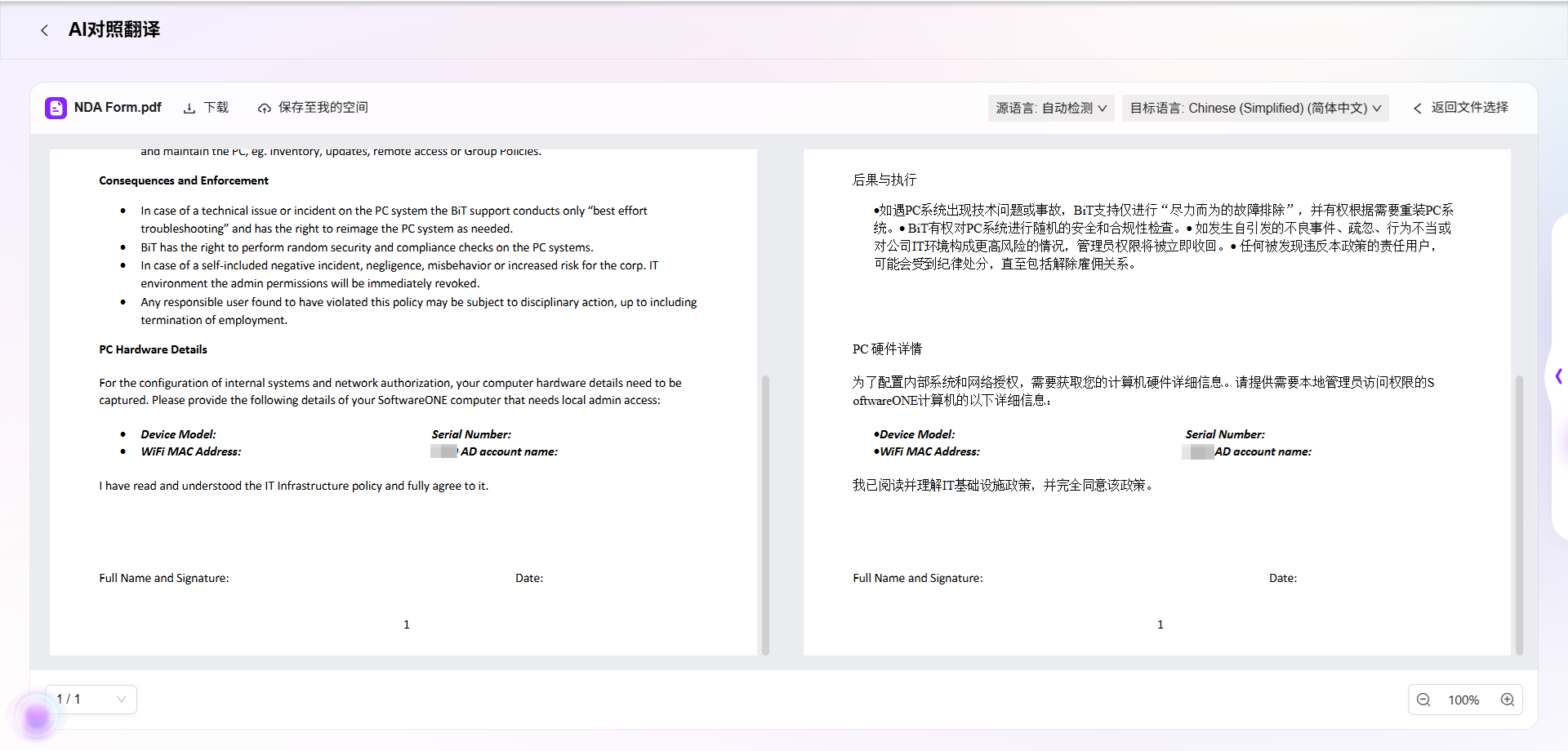Click 返回文件选择 to return to file selection
1568x751 pixels.
pyautogui.click(x=1461, y=108)
